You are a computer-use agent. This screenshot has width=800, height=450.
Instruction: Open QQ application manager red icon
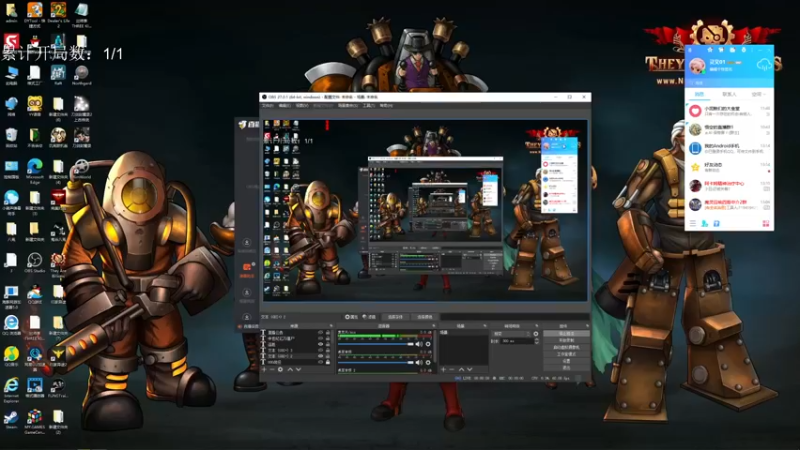point(765,223)
